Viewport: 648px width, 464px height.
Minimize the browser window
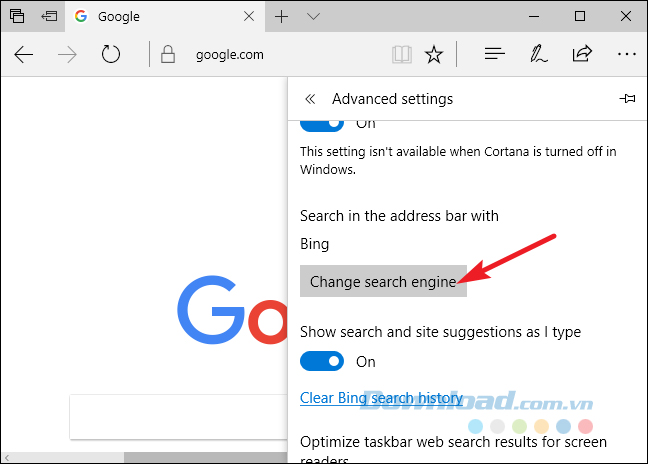point(534,17)
